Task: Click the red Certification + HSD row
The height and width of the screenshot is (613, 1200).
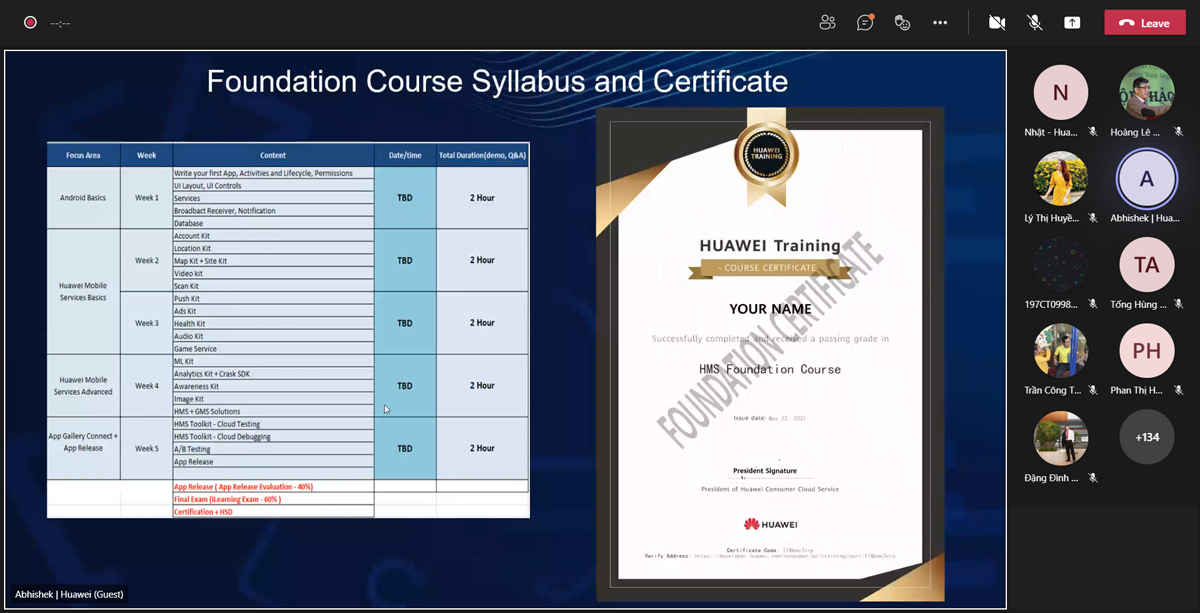Action: coord(273,511)
